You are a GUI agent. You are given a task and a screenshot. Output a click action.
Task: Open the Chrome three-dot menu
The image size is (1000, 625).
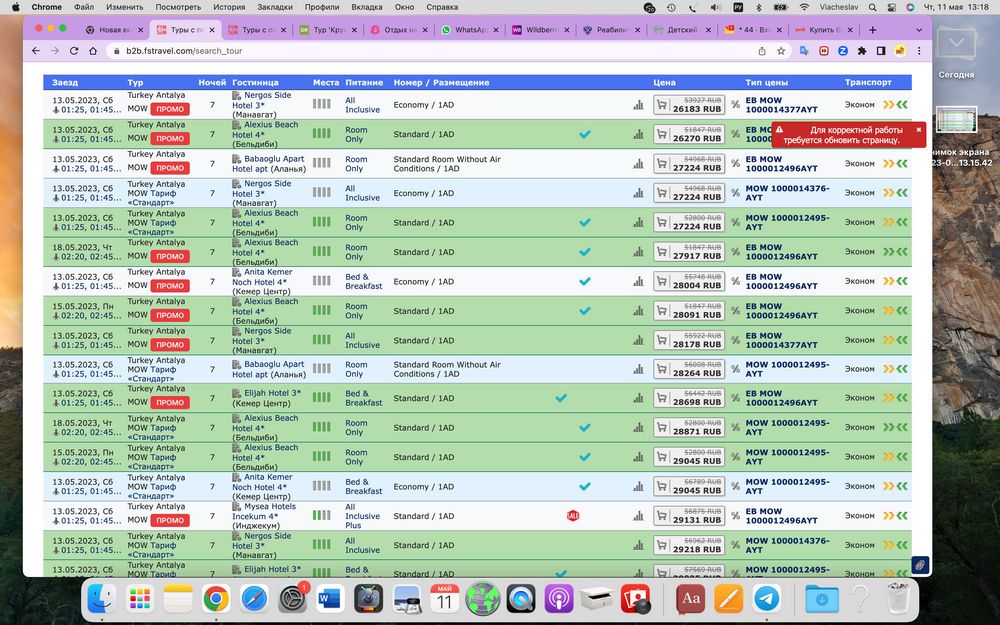917,50
